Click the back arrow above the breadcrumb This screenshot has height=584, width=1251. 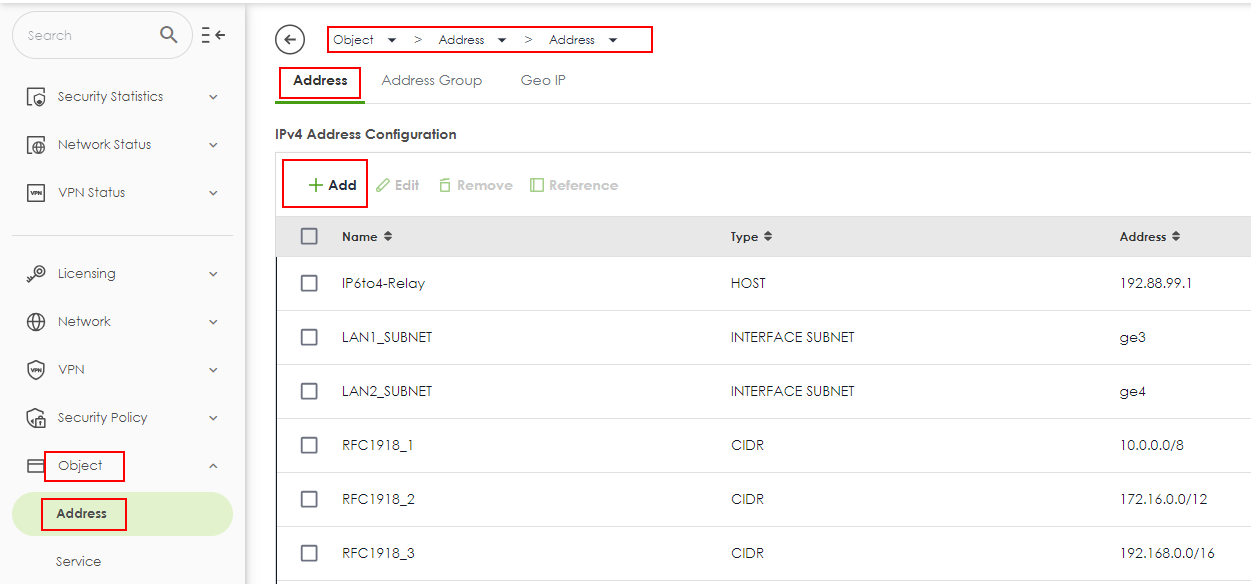tap(289, 39)
